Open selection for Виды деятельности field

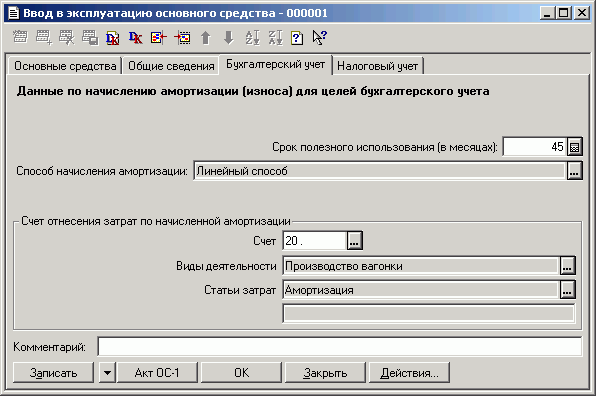coord(567,266)
